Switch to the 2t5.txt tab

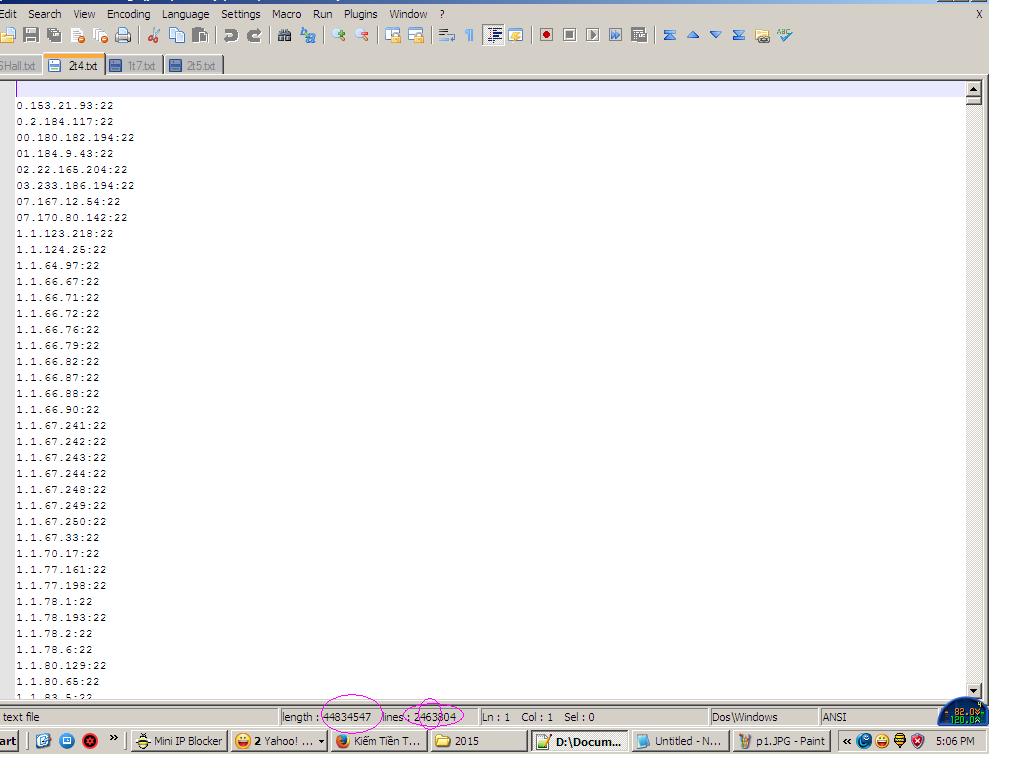point(193,65)
